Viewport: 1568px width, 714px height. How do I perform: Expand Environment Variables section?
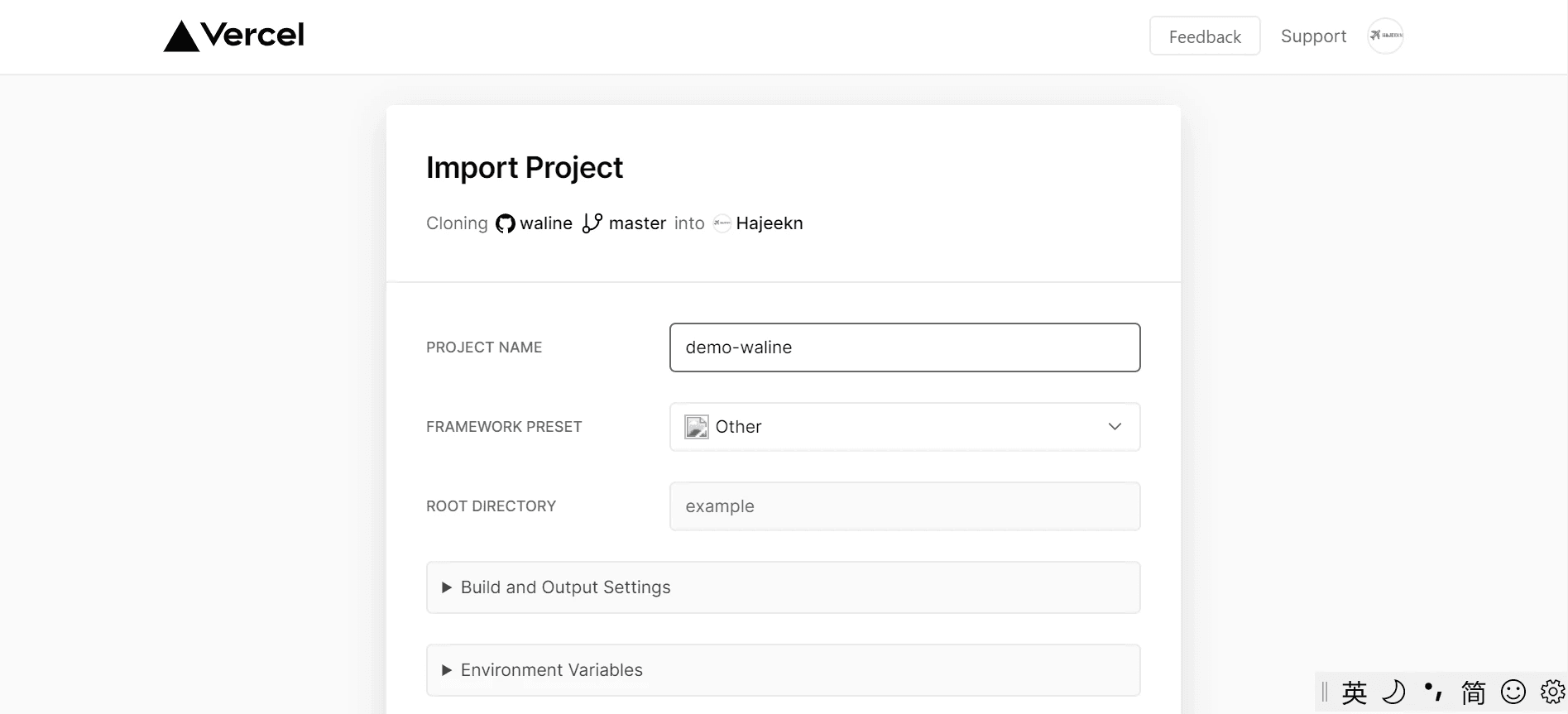[783, 670]
